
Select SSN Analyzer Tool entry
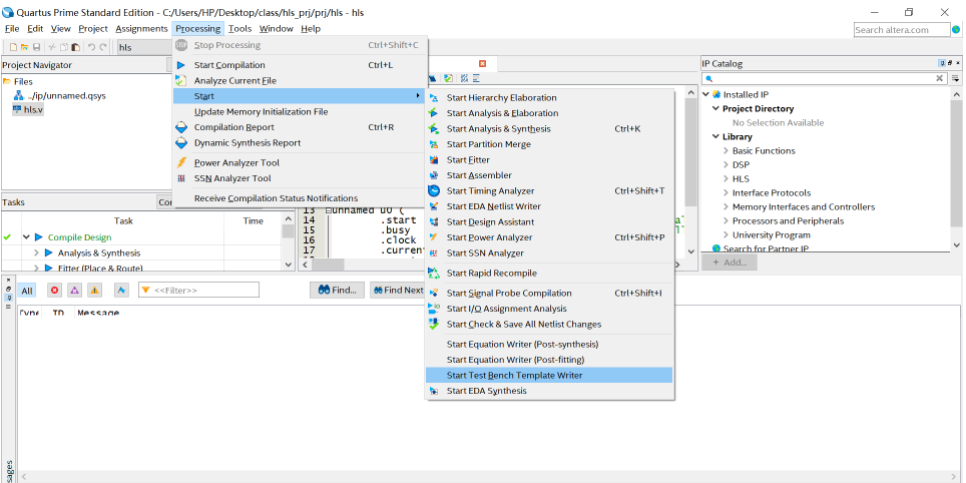coord(299,179)
